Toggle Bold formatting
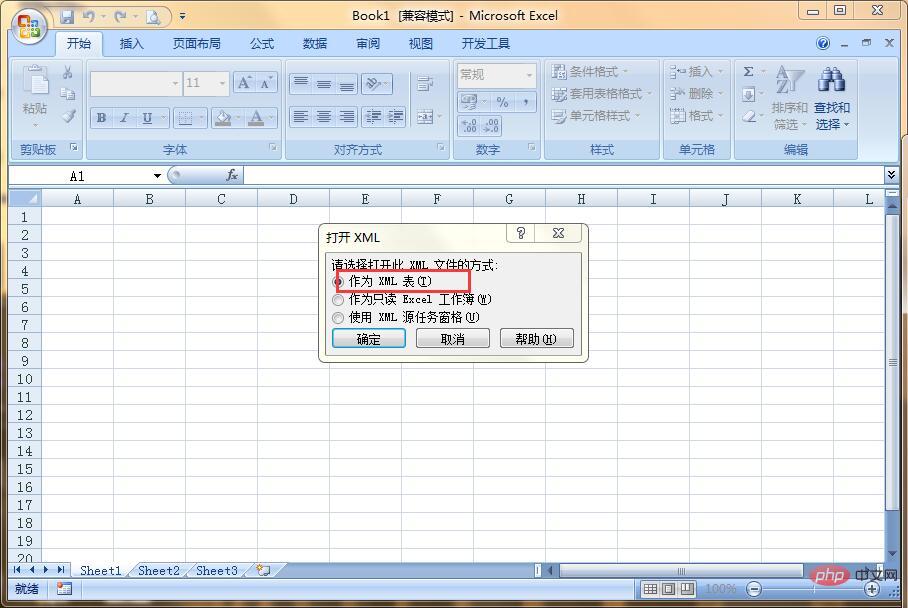The width and height of the screenshot is (908, 608). (101, 118)
